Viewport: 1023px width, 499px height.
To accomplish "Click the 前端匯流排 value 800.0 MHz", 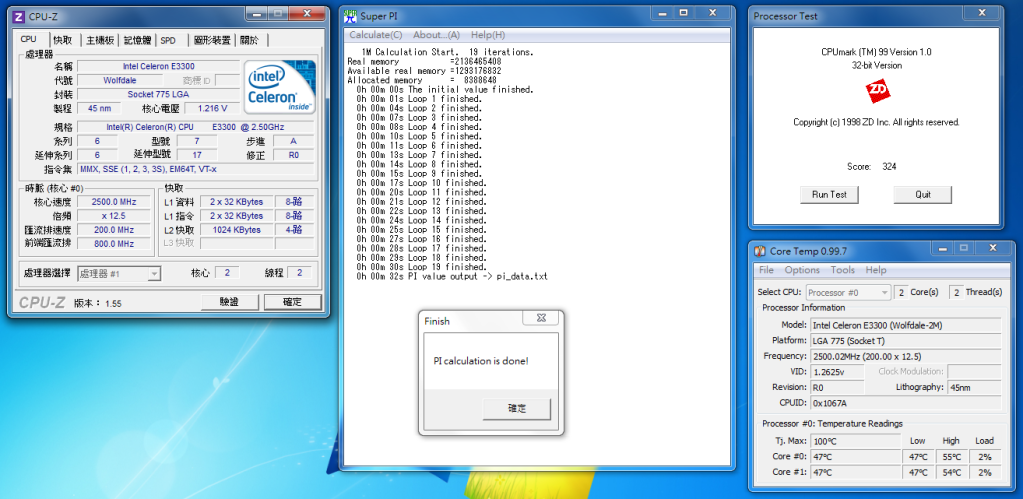I will [x=114, y=243].
